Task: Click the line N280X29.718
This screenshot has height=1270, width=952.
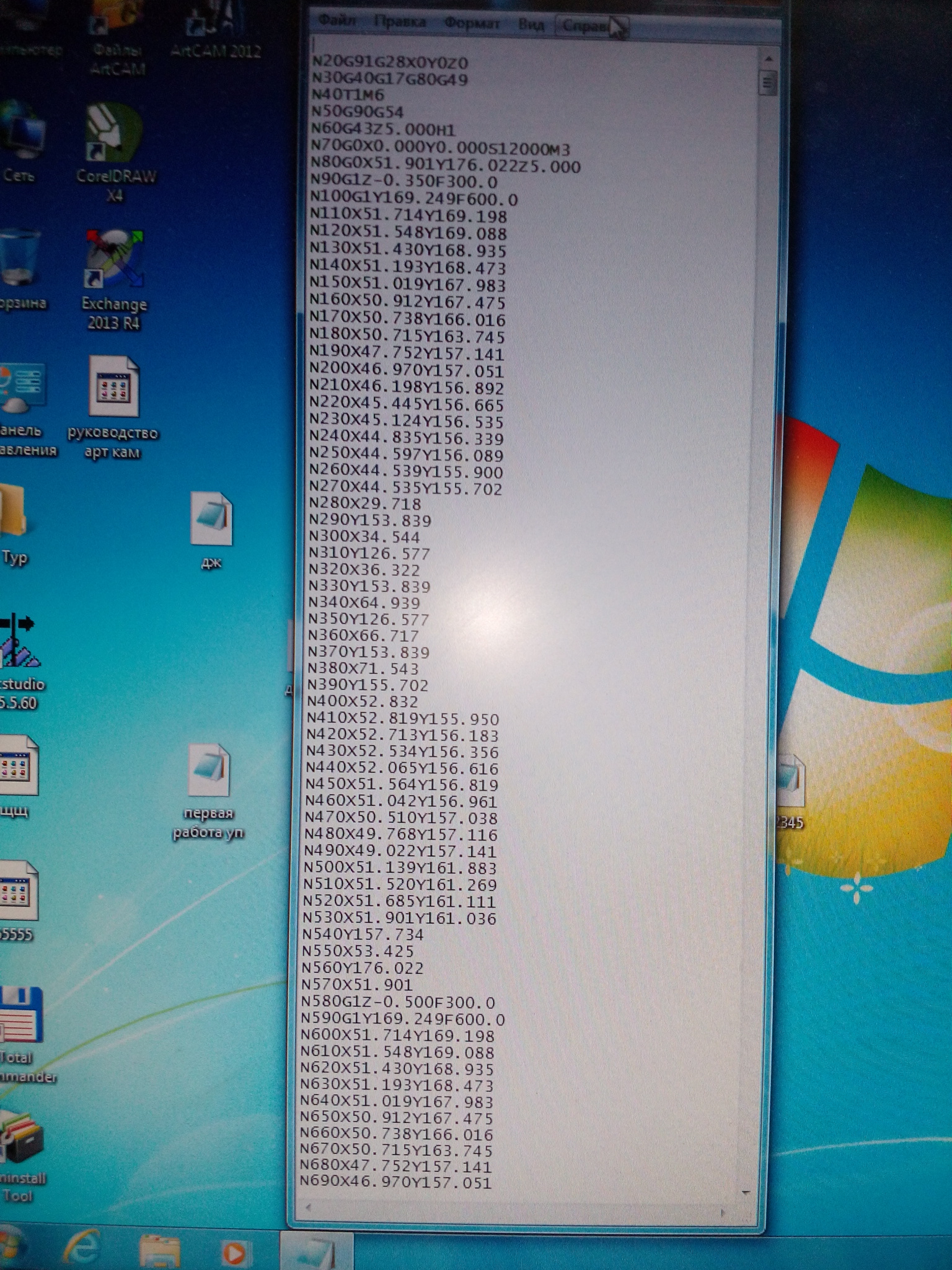Action: click(364, 504)
